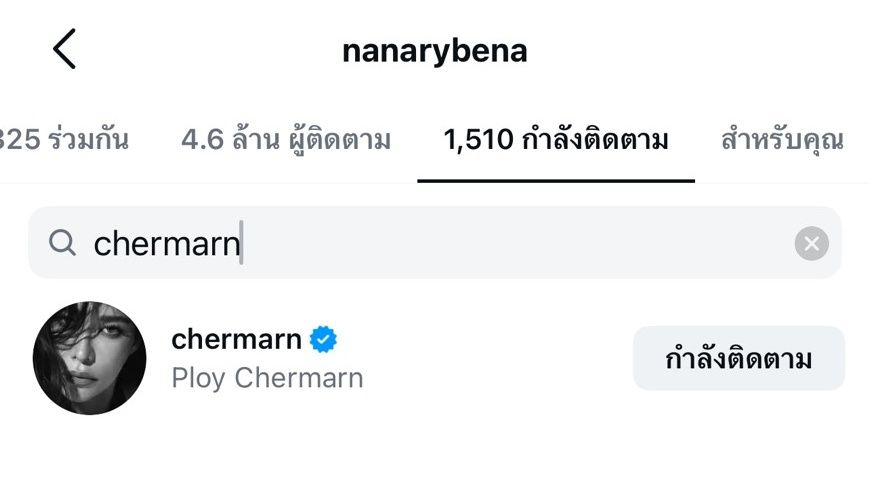Open the bold chermarn username link
870x481 pixels.
pos(236,340)
